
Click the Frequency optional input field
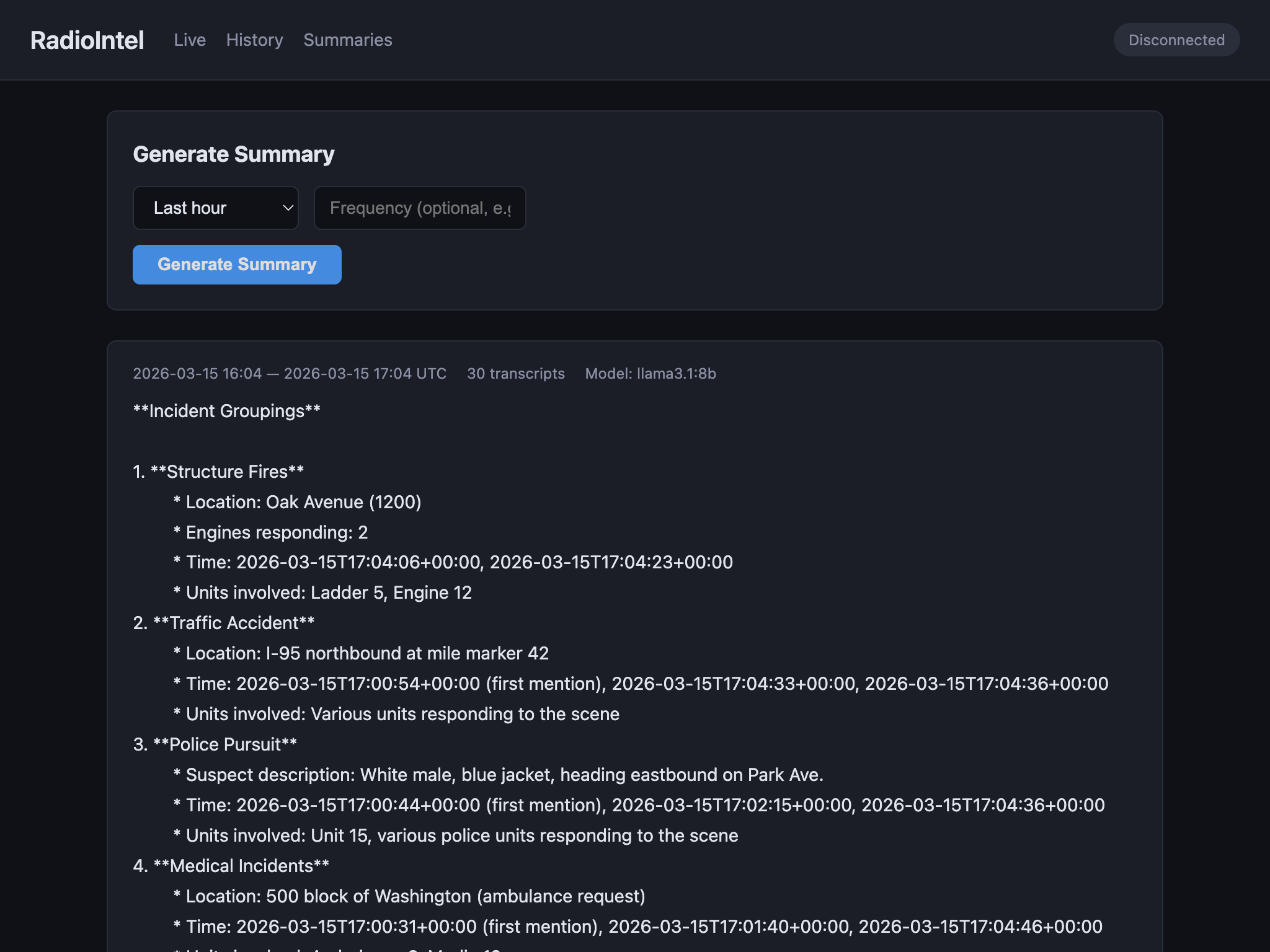point(420,208)
